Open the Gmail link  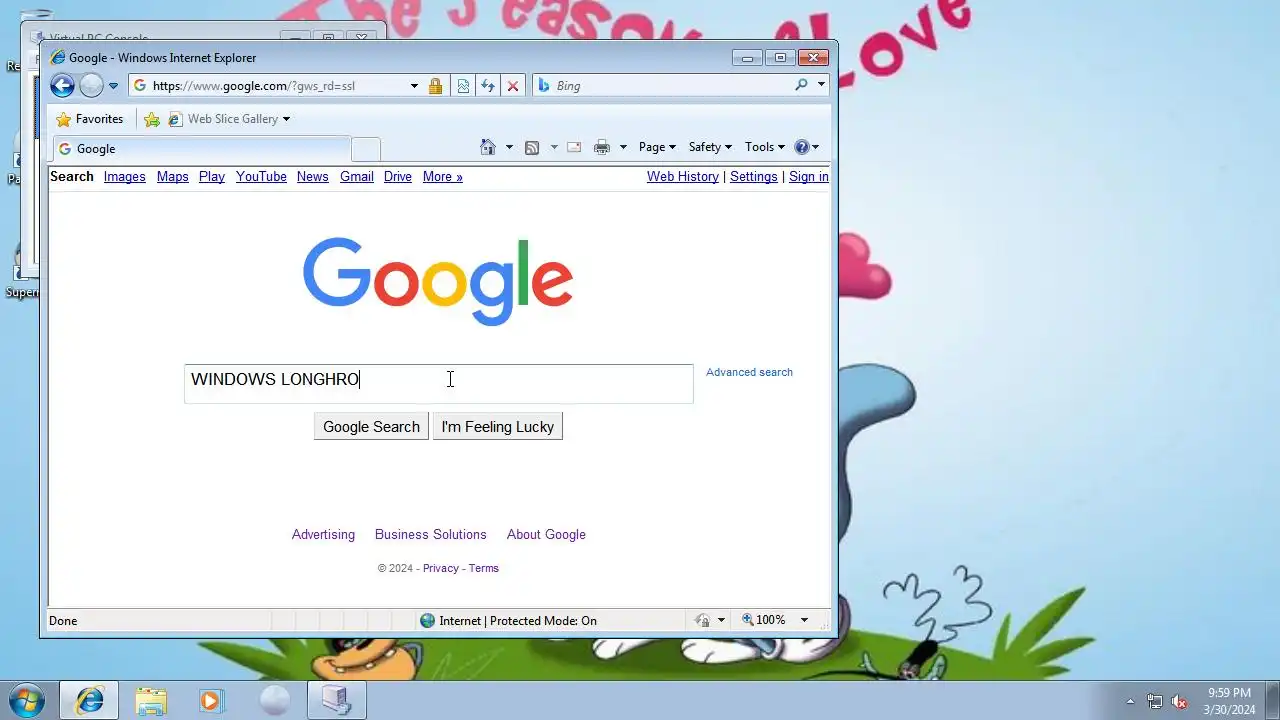click(357, 177)
